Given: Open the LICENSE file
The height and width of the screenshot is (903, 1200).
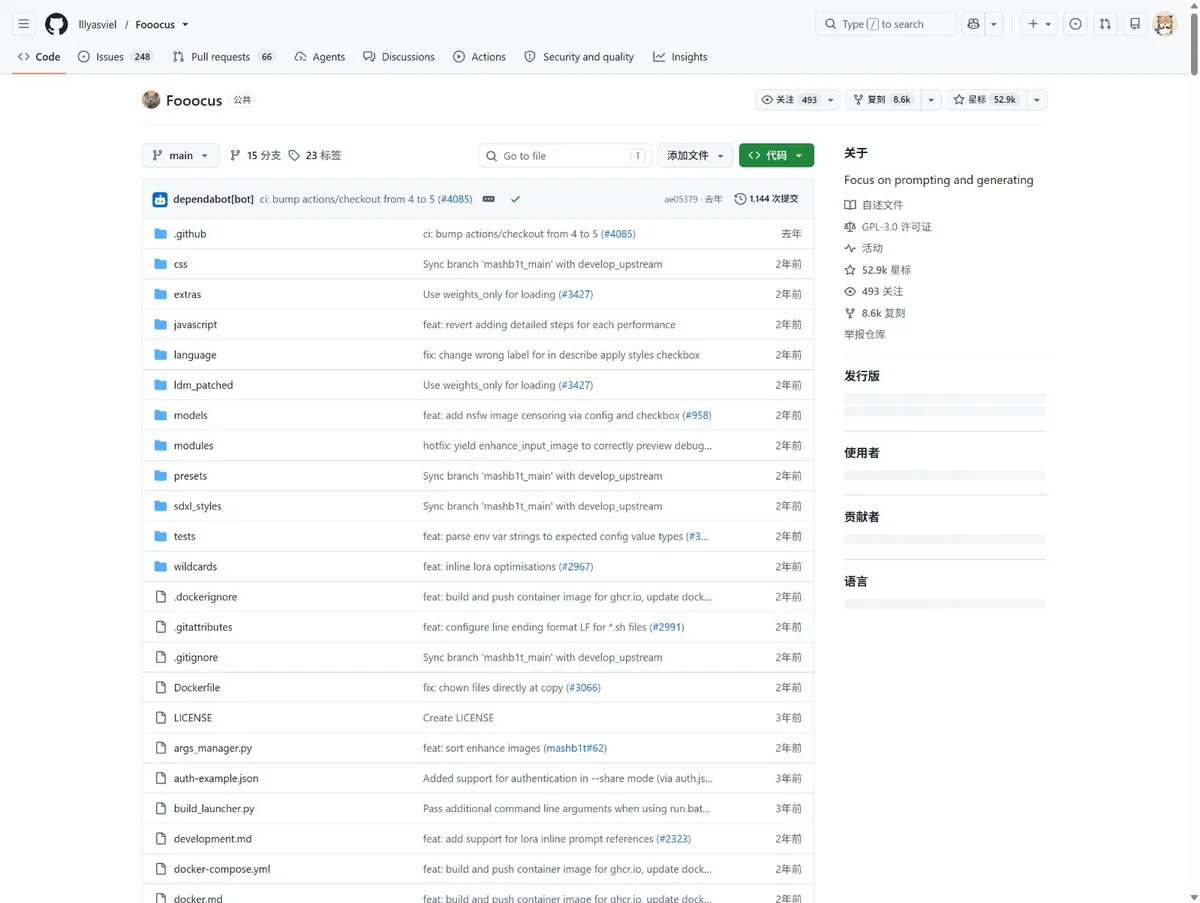Looking at the screenshot, I should (x=193, y=718).
